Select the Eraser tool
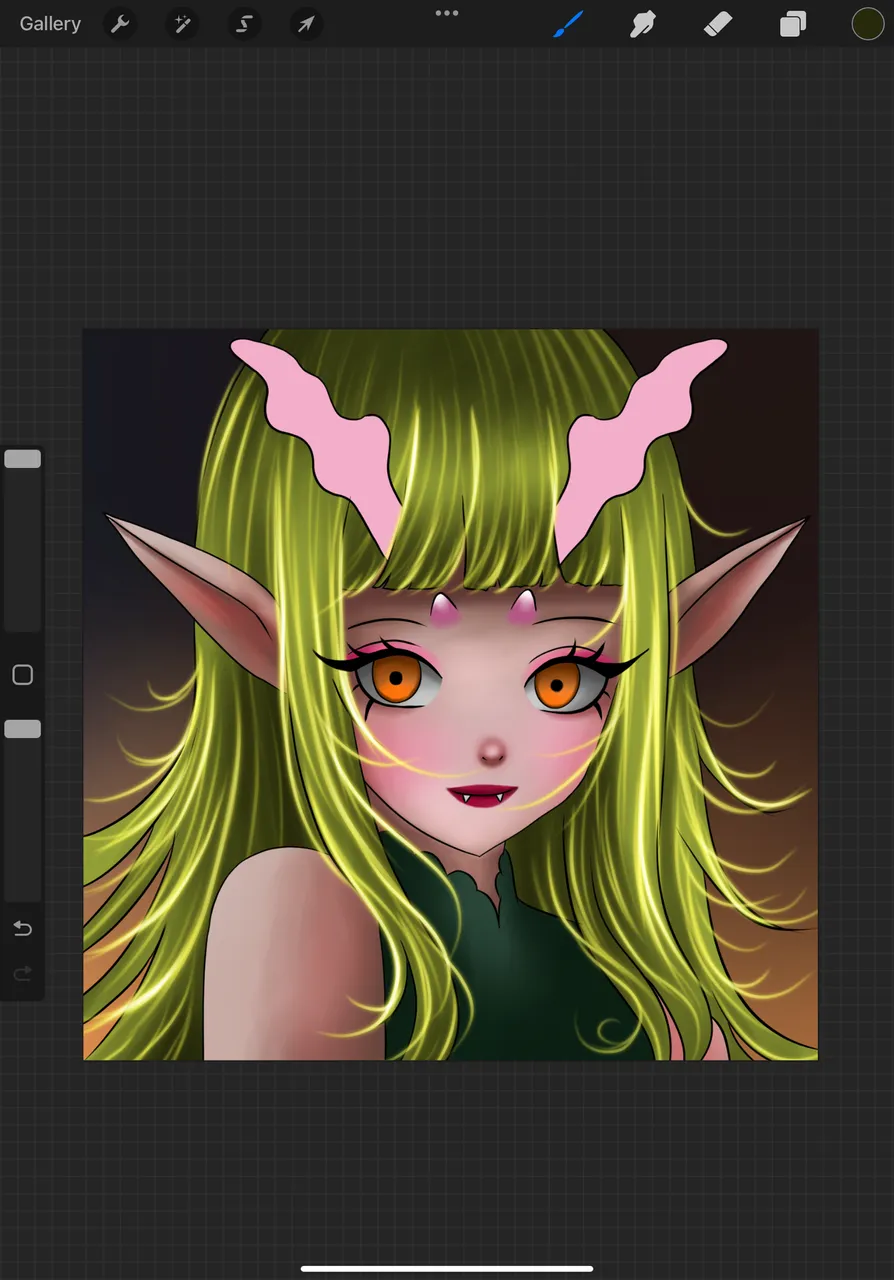Image resolution: width=894 pixels, height=1280 pixels. 718,24
